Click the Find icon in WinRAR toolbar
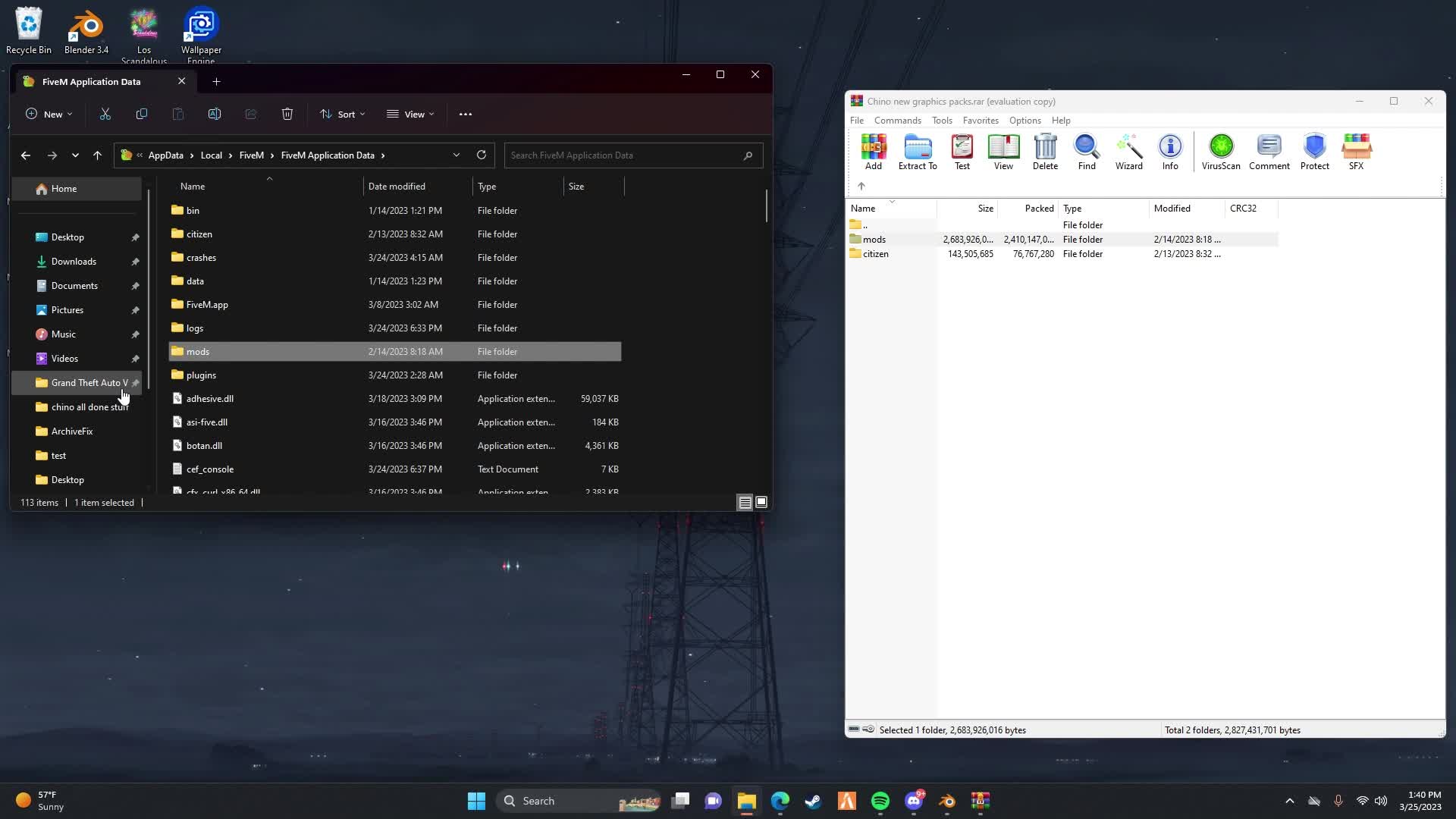The image size is (1456, 819). point(1086,150)
